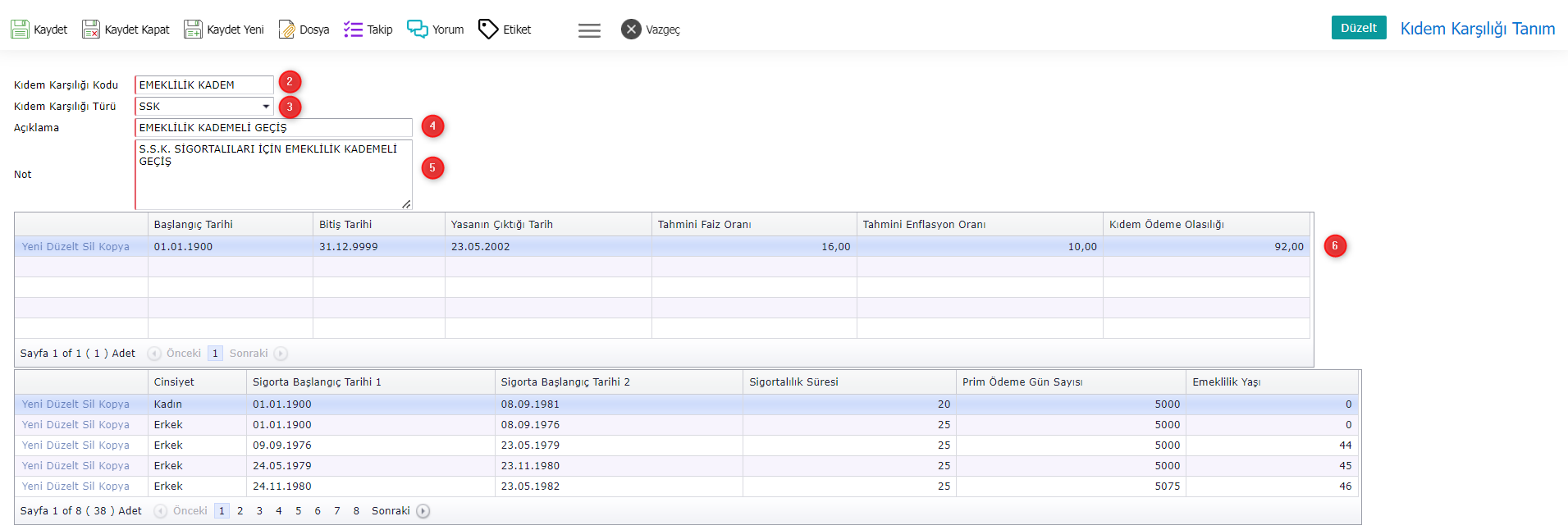The height and width of the screenshot is (530, 1568).
Task: Click the Kıdem Karşılığı Tanım title
Action: pyautogui.click(x=1477, y=29)
